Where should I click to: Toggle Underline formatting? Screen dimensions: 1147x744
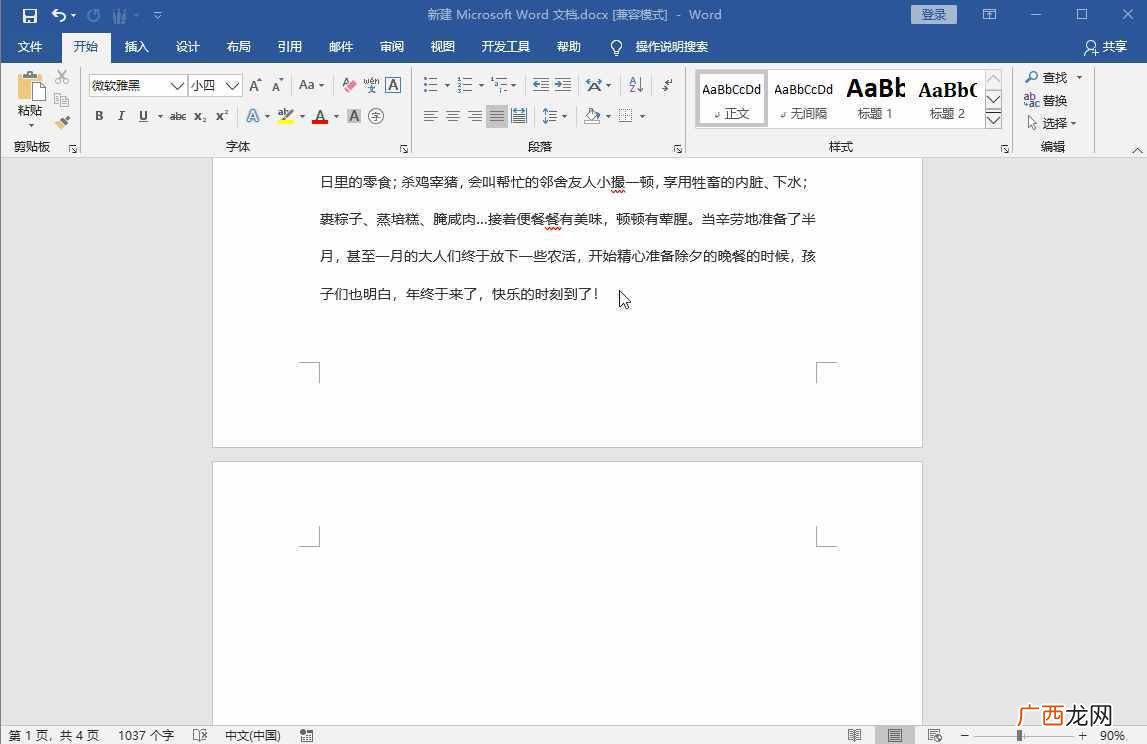click(x=143, y=116)
